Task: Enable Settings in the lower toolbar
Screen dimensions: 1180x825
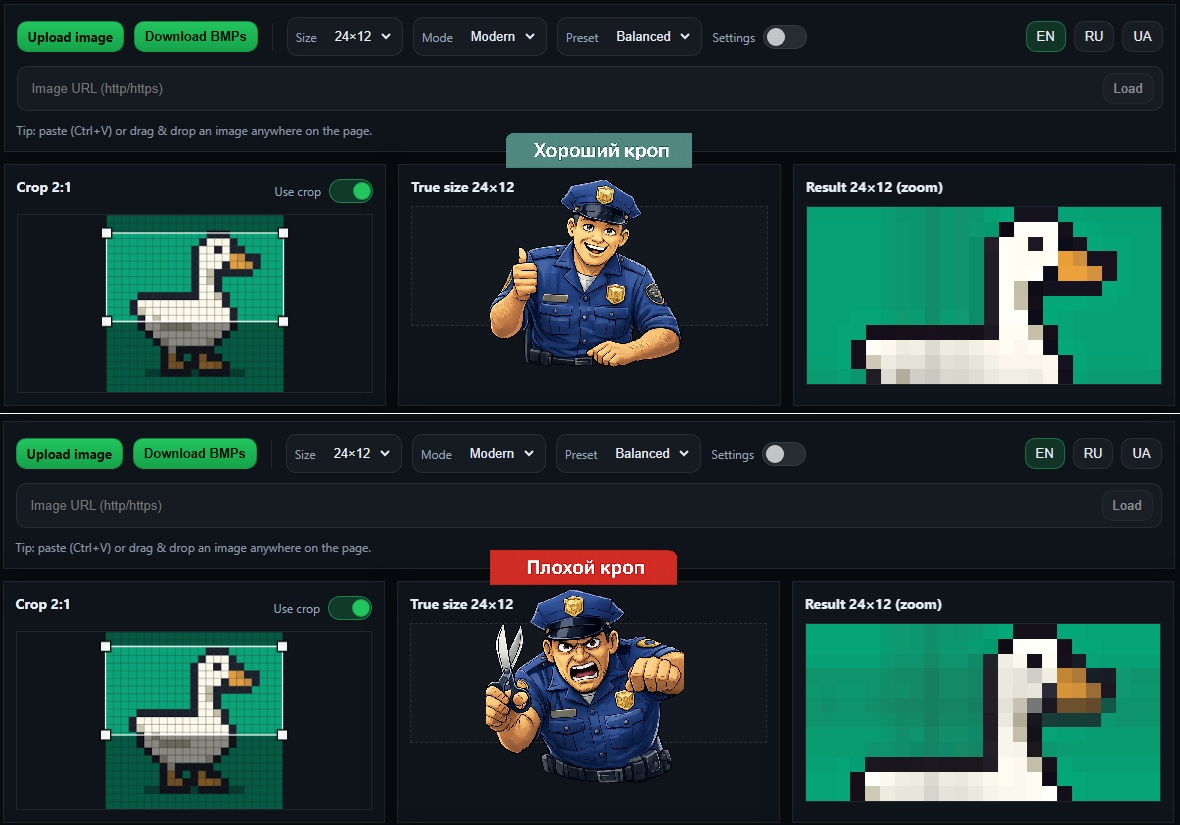Action: click(x=784, y=453)
